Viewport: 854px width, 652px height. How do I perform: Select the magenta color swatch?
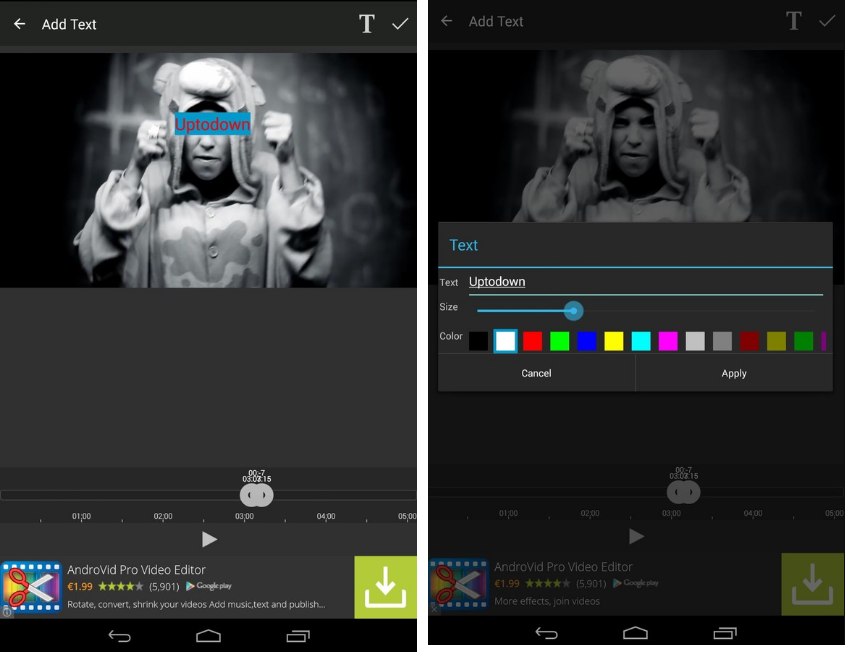tap(668, 341)
